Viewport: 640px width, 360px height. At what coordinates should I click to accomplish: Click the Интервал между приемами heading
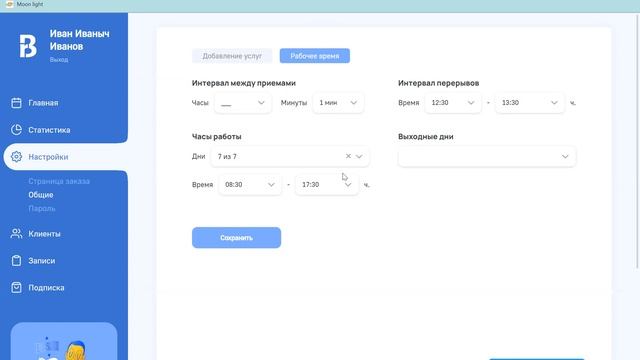pyautogui.click(x=244, y=83)
